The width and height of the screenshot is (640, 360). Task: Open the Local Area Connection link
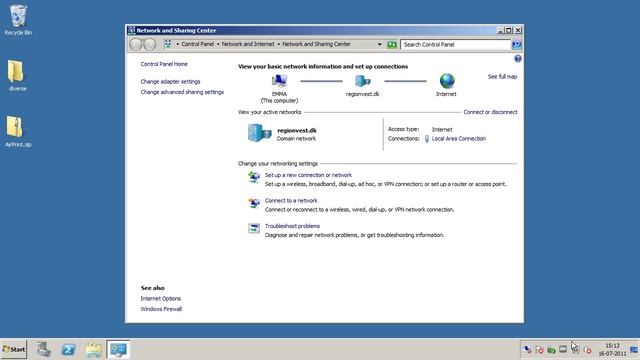point(459,139)
